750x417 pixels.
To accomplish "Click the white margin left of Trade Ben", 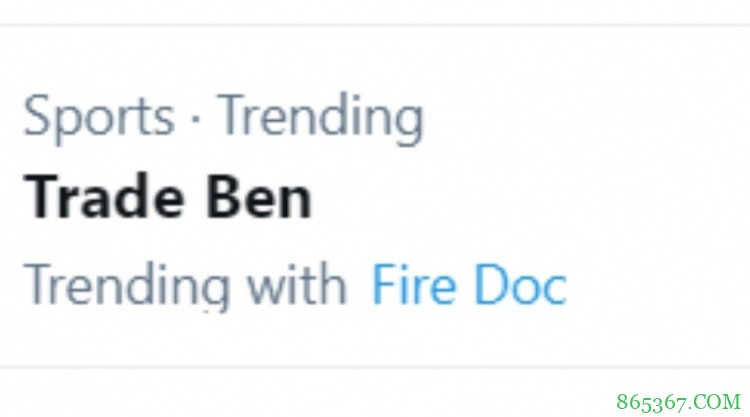I will click(x=11, y=198).
